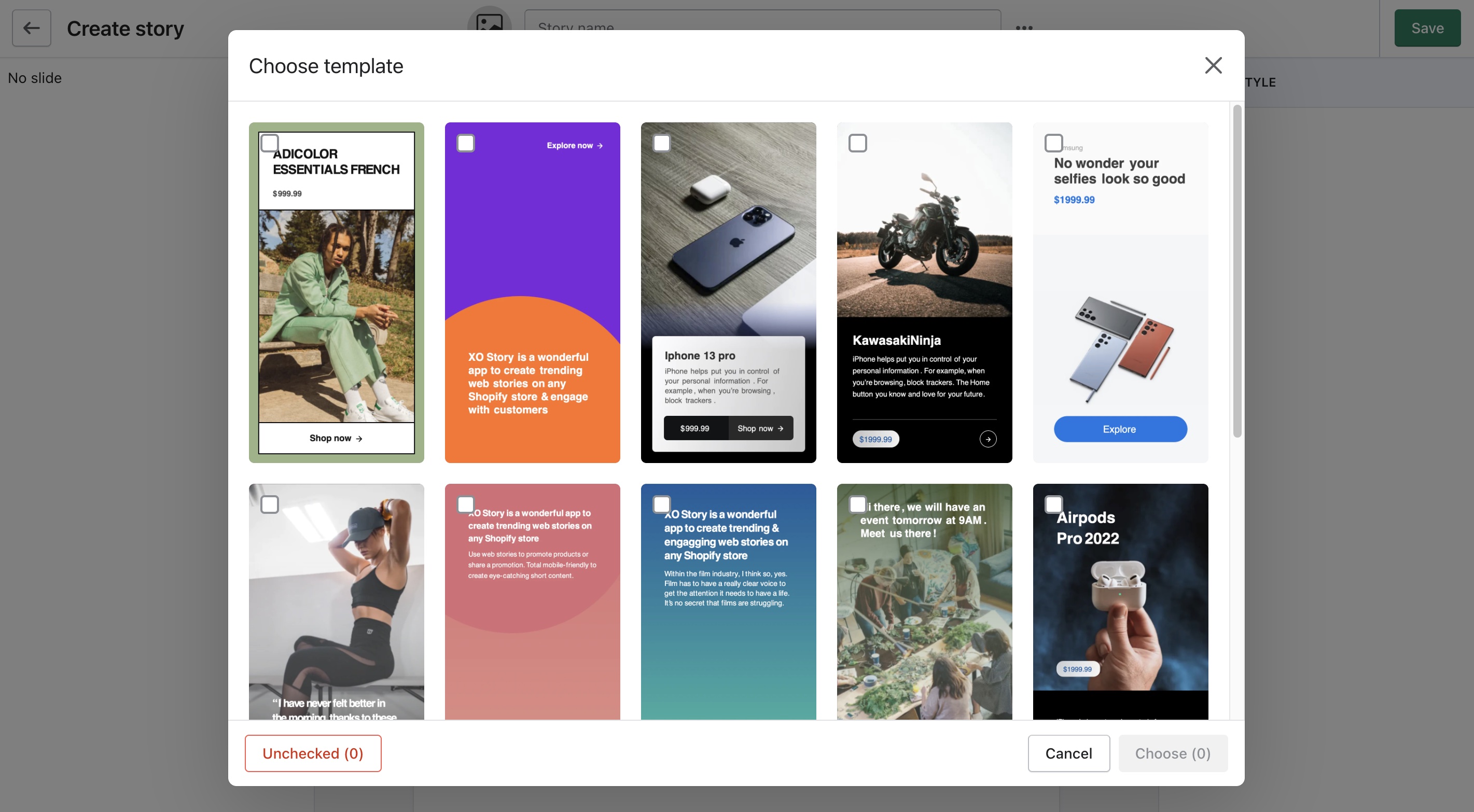Screen dimensions: 1474x812
Task: Check the Adicolor Essentials French template checkbox
Action: [270, 143]
